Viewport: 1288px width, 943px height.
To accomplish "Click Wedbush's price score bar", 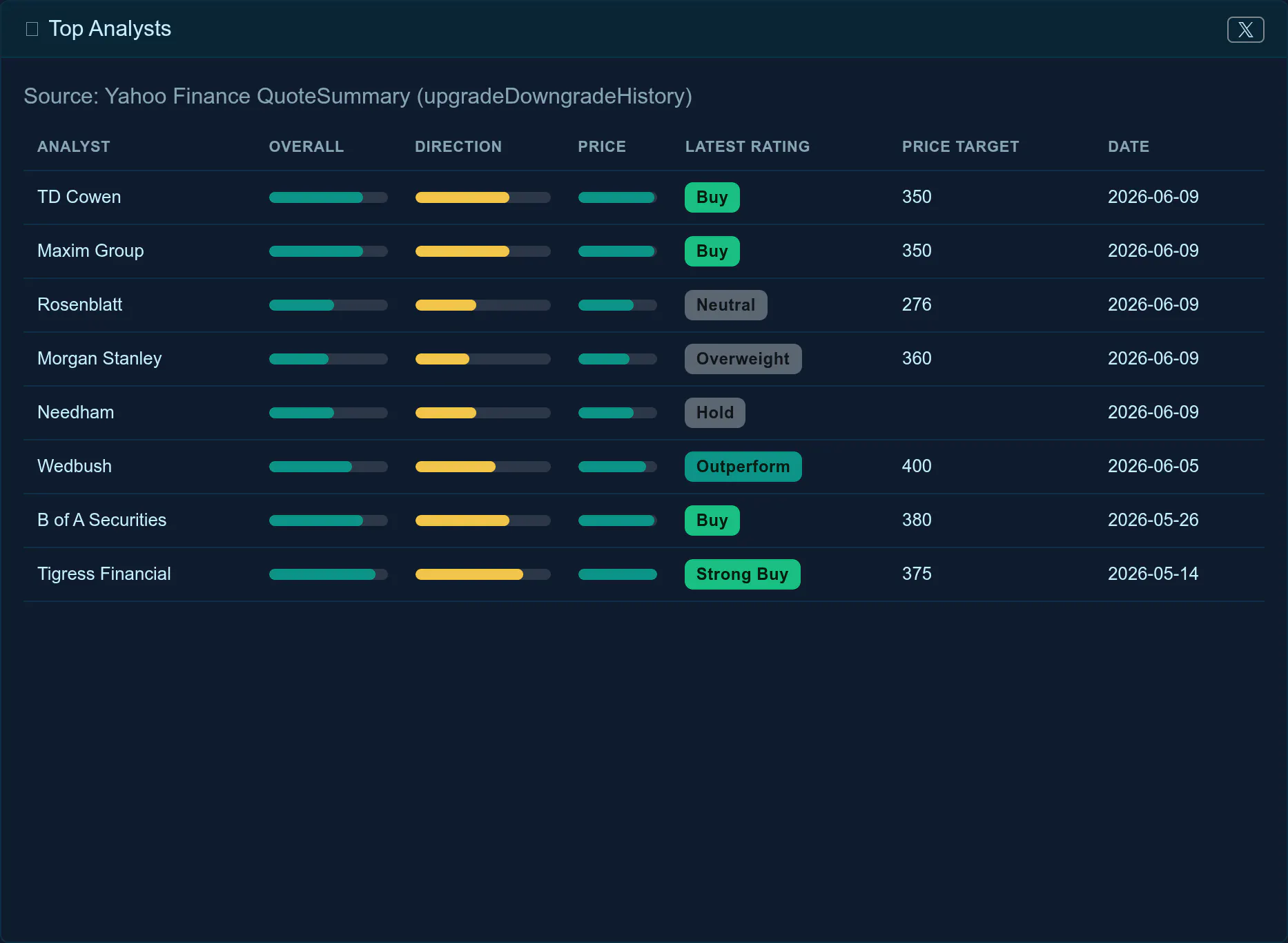I will 618,467.
